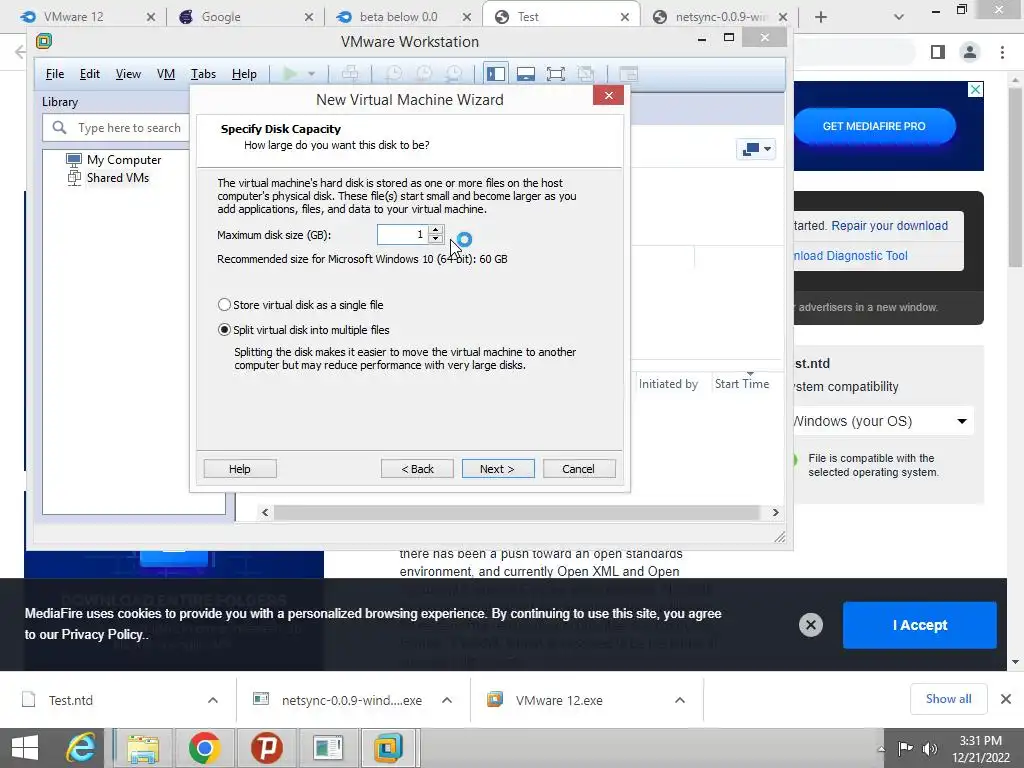1024x768 pixels.
Task: Close the MediaFire ad with X icon
Action: pyautogui.click(x=975, y=89)
